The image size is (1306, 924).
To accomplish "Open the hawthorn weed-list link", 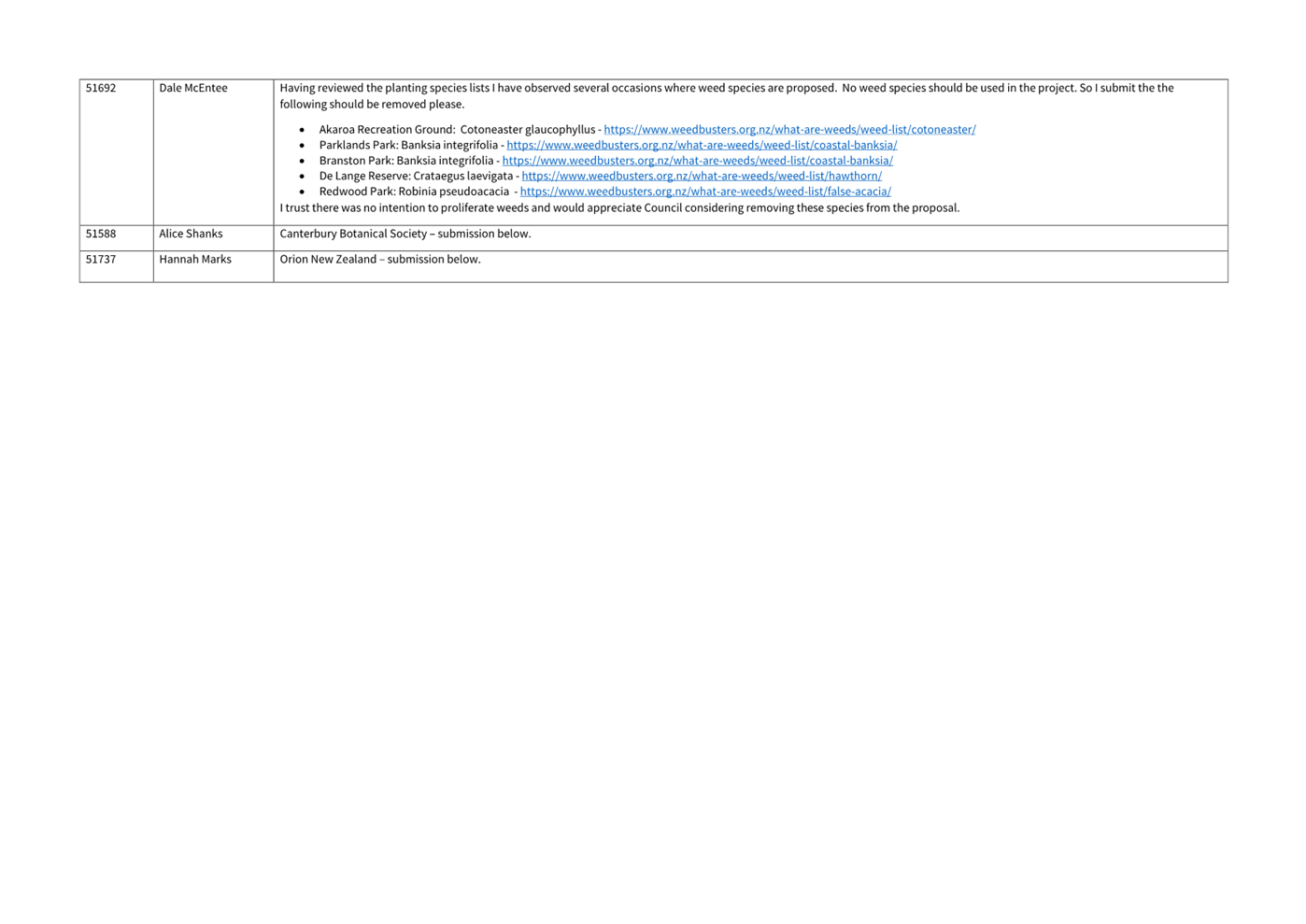I will [702, 176].
